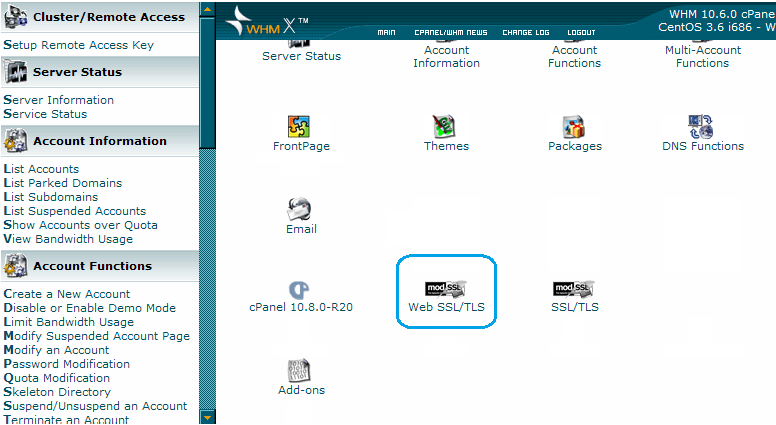This screenshot has height=425, width=776.
Task: Open the Themes icon
Action: 444,126
